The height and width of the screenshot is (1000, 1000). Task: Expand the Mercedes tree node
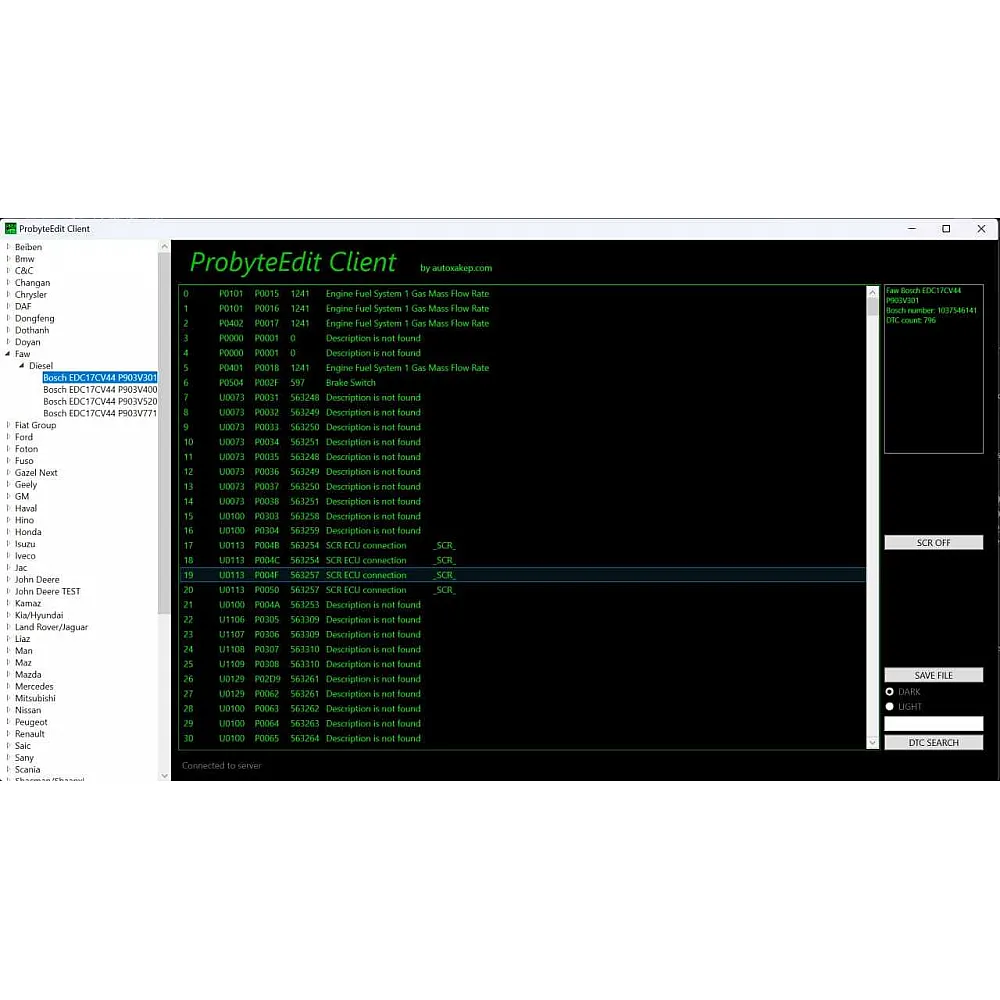pos(9,687)
